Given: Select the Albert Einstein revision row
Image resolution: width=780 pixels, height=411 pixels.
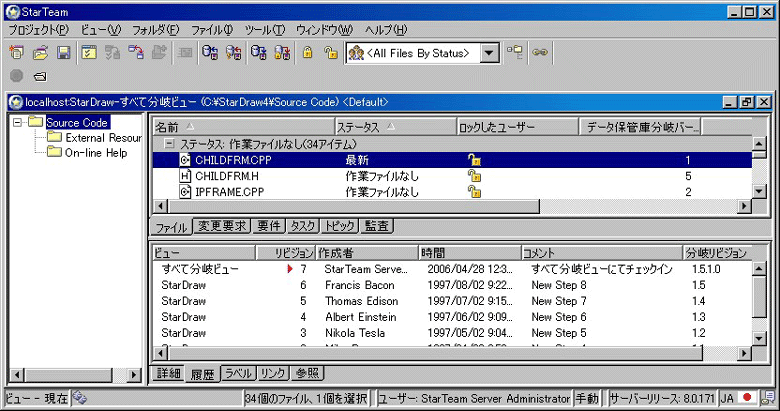Looking at the screenshot, I should [452, 317].
